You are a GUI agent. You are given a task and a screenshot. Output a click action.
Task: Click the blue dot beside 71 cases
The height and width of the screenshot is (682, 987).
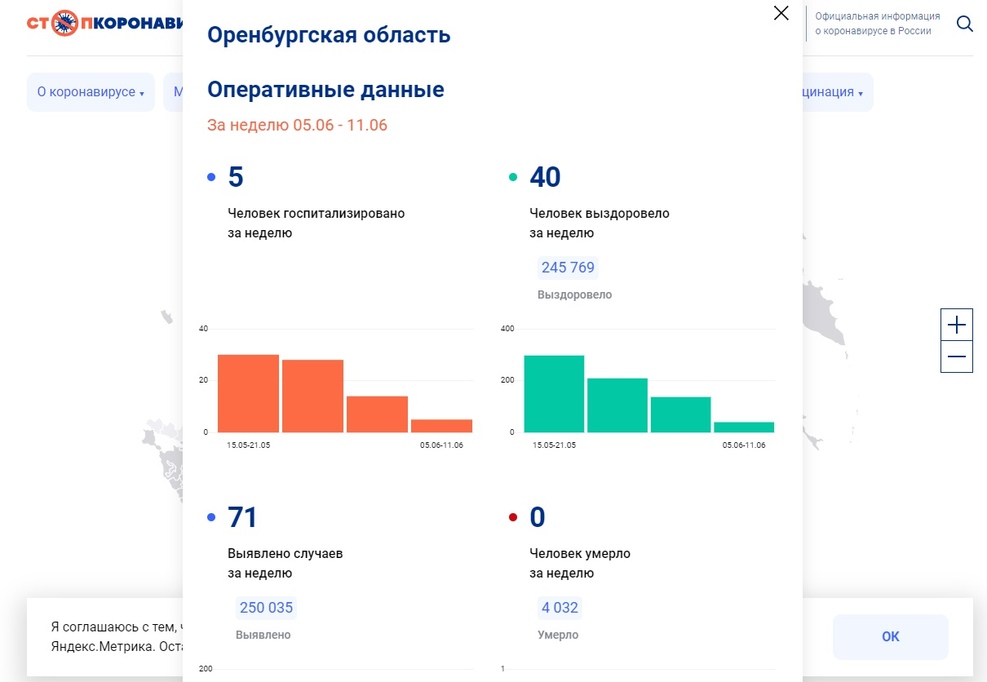click(x=211, y=518)
